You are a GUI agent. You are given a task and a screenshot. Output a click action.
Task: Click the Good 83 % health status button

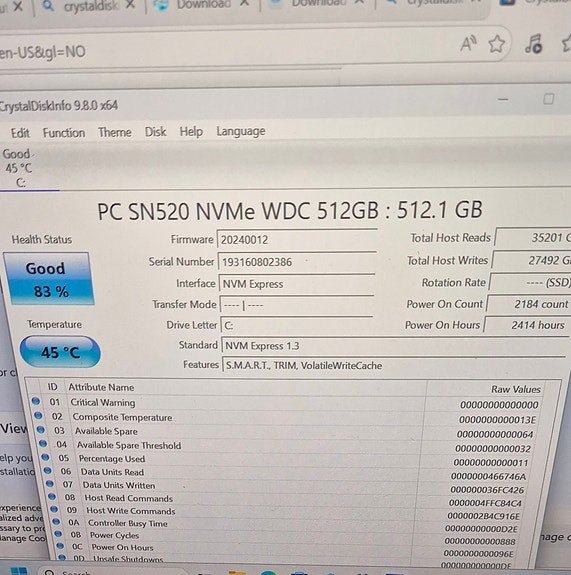coord(50,279)
